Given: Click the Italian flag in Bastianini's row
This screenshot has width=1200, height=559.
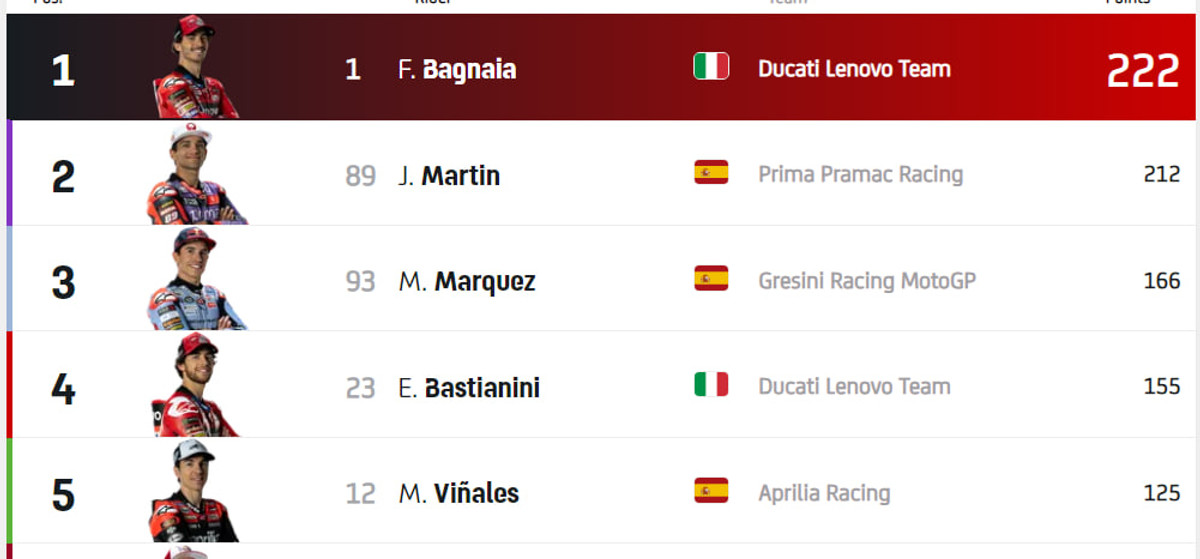Looking at the screenshot, I should tap(711, 385).
